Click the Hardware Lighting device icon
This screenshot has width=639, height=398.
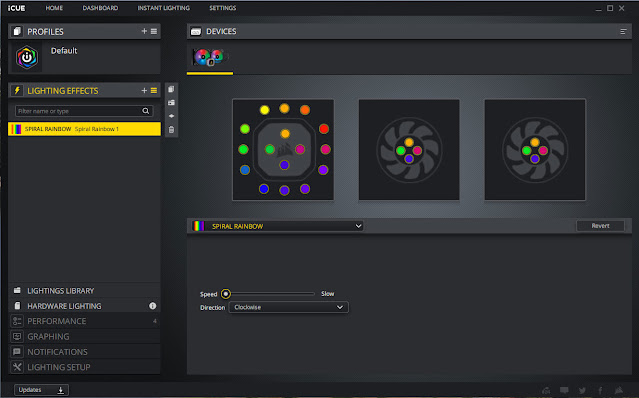(x=17, y=306)
